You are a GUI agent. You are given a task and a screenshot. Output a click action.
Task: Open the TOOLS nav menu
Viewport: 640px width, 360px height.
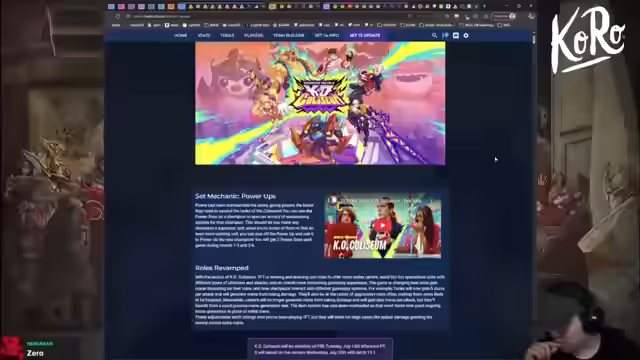point(227,36)
